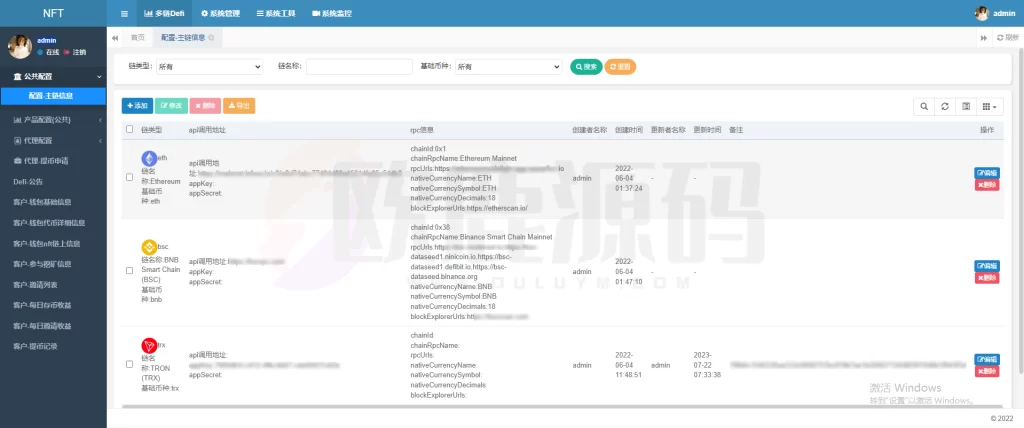Open the 系统工具 top menu

(x=276, y=13)
